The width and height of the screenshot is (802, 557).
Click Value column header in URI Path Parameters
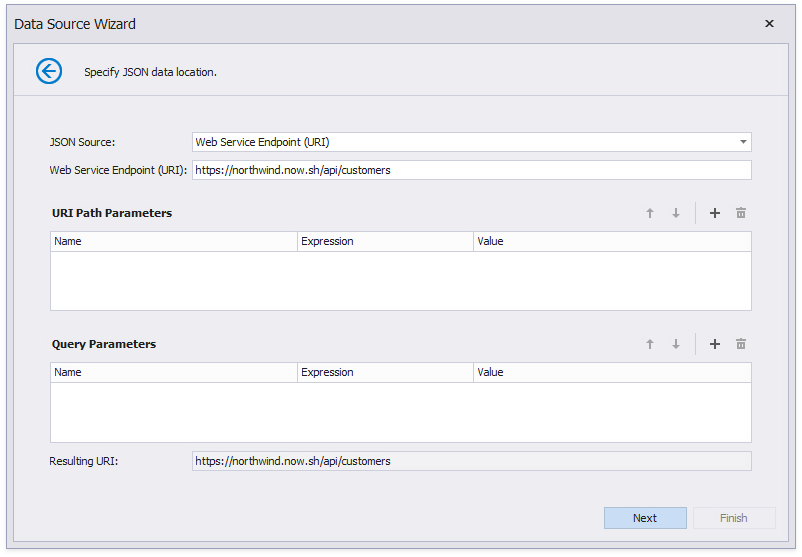click(x=611, y=241)
